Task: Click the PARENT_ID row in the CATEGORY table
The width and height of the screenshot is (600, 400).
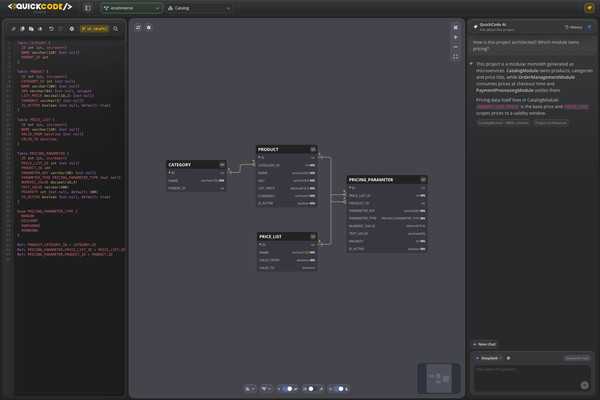Action: [x=196, y=188]
